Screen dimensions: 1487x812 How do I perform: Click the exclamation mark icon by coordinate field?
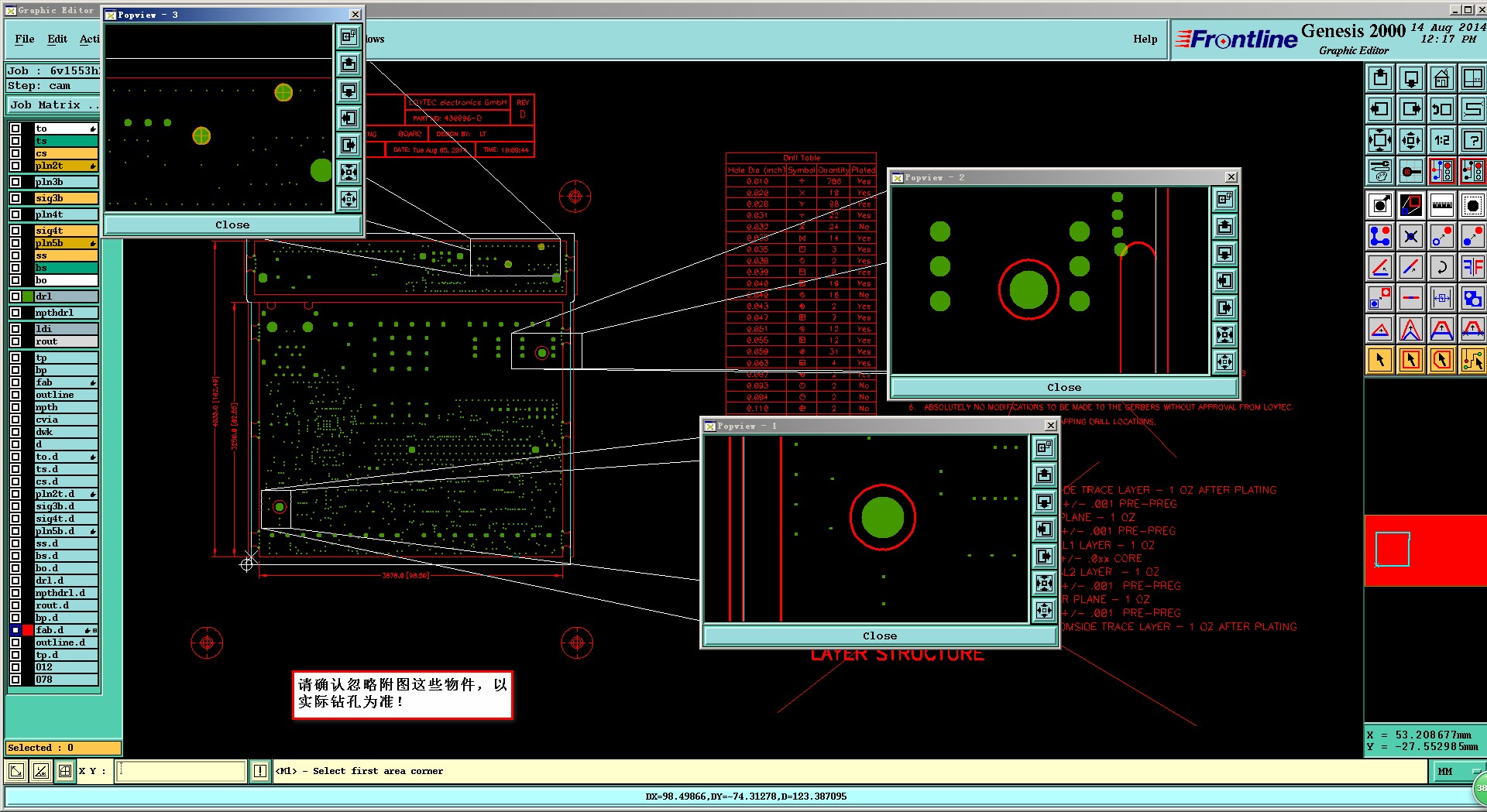[x=260, y=771]
